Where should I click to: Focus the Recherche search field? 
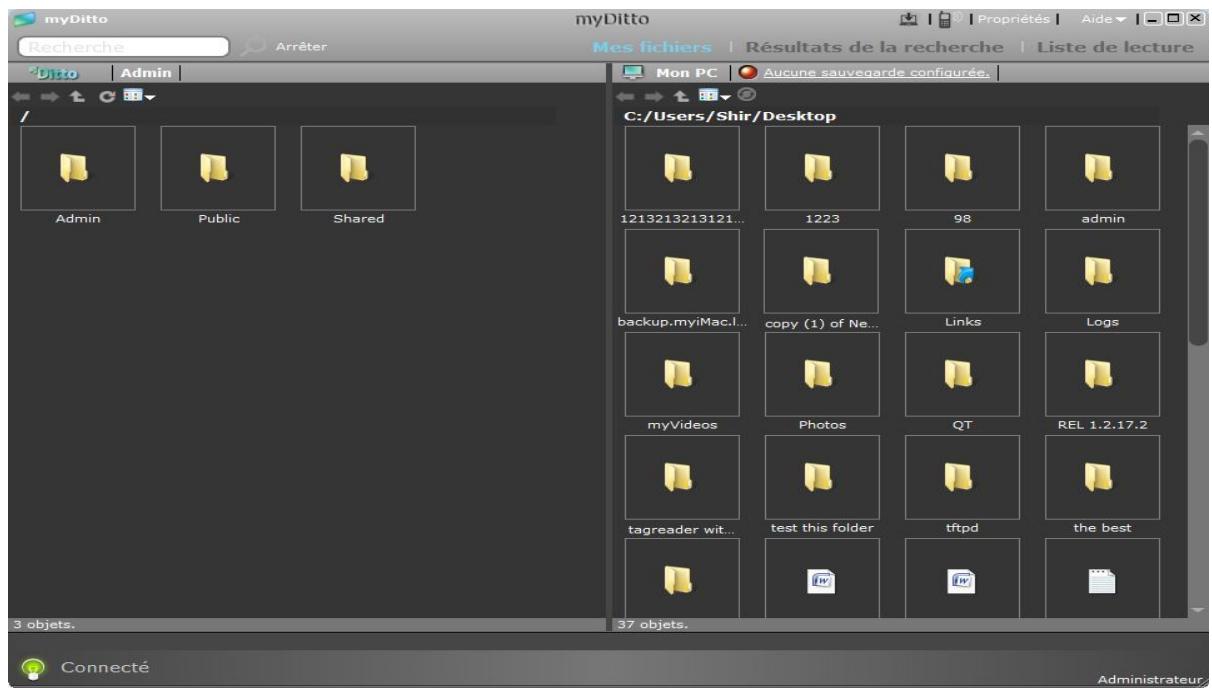[122, 47]
